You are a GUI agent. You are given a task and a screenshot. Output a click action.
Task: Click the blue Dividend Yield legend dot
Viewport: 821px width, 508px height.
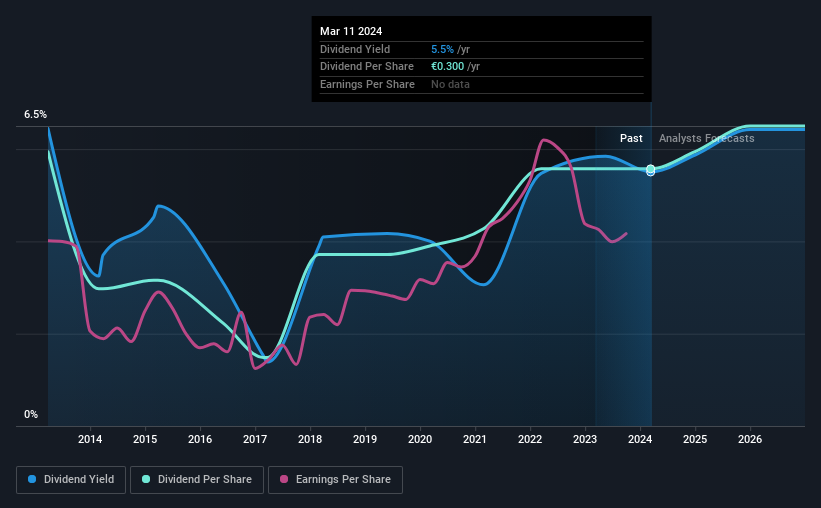click(32, 479)
